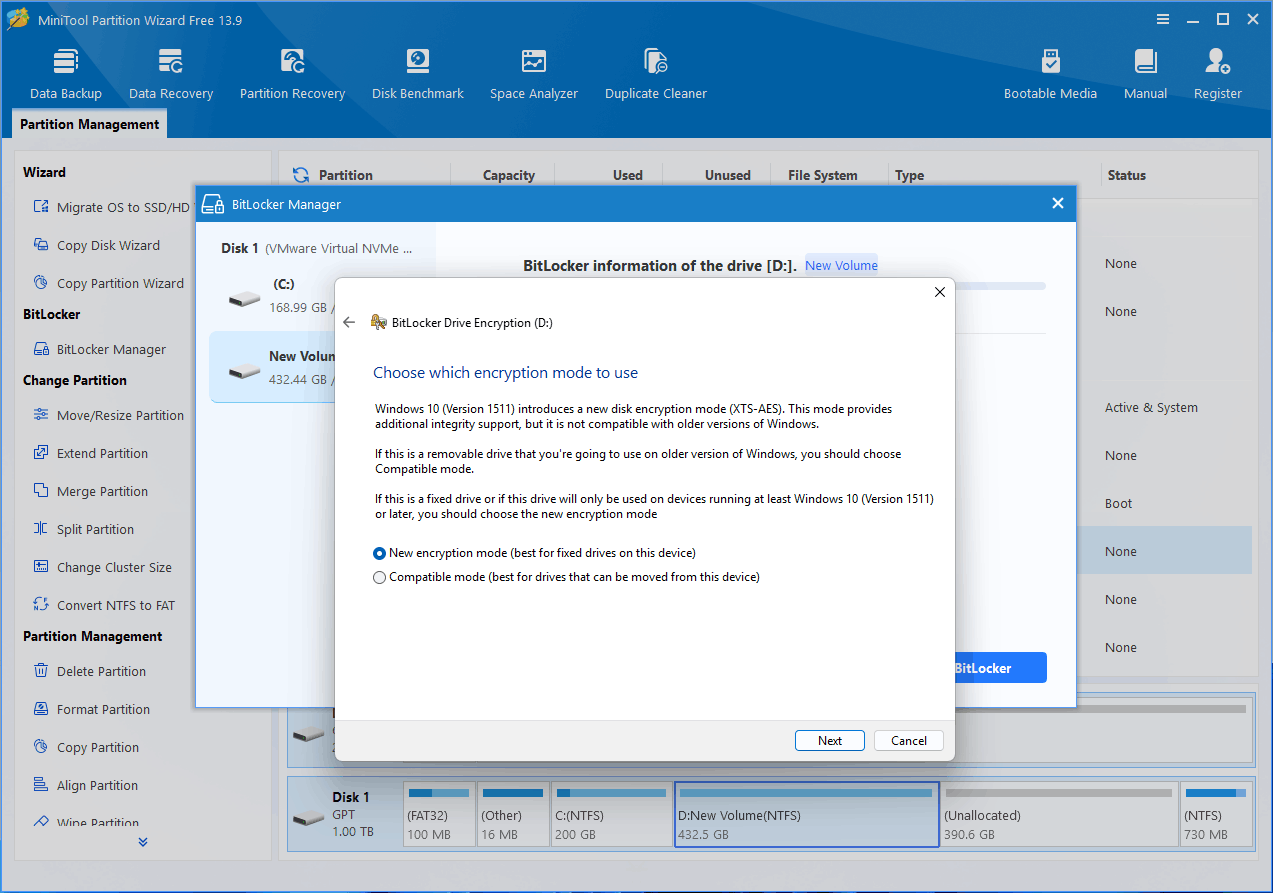The height and width of the screenshot is (893, 1273).
Task: Click Disk 1 GPT disk icon in map
Action: tap(309, 817)
